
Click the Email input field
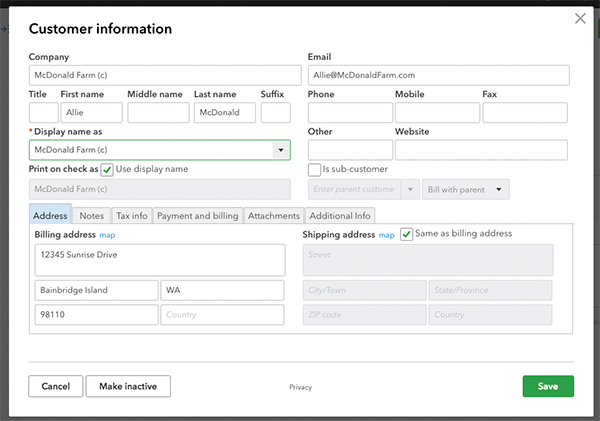438,75
